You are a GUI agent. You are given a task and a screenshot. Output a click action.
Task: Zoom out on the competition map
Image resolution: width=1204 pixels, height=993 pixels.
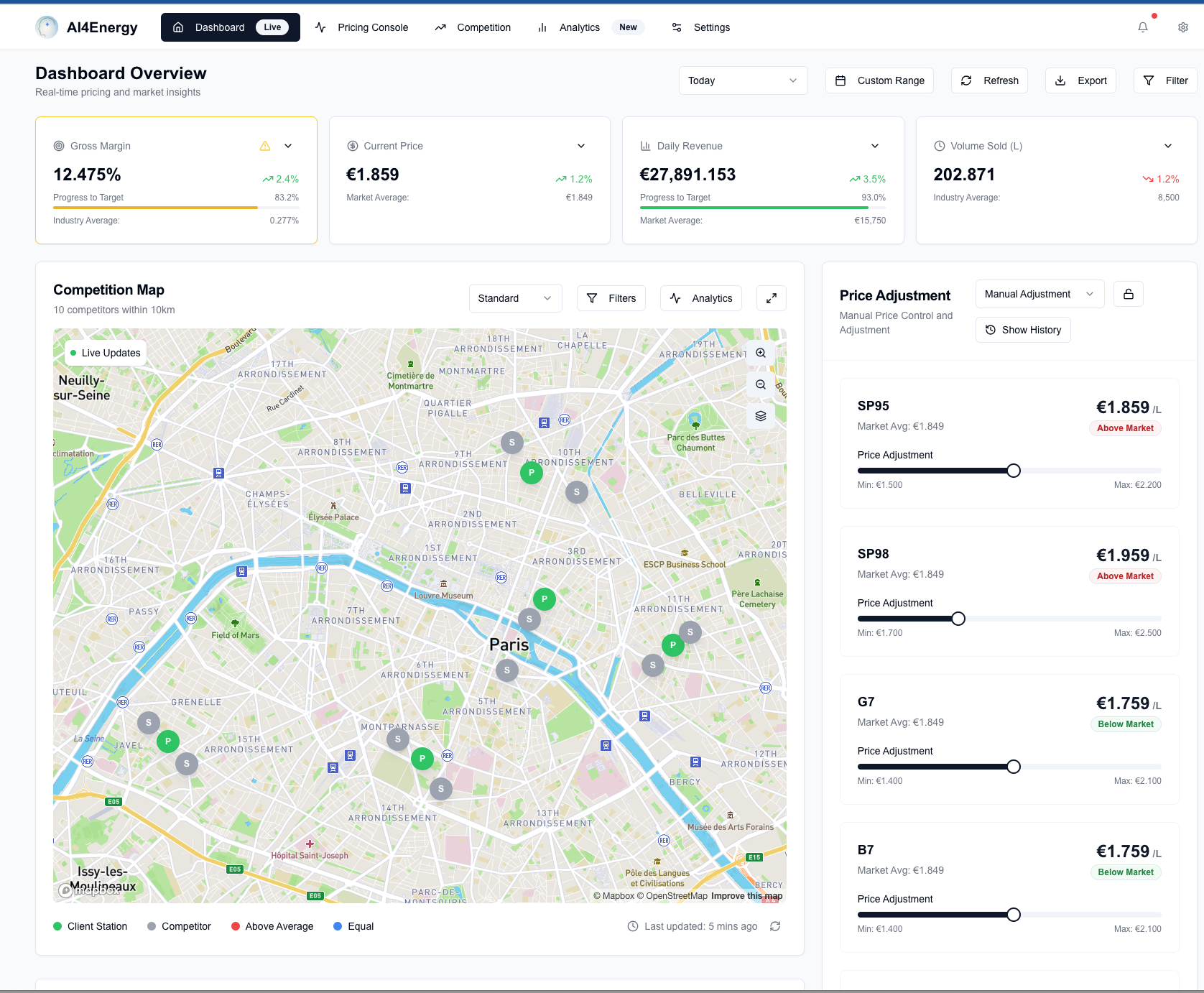(x=761, y=384)
